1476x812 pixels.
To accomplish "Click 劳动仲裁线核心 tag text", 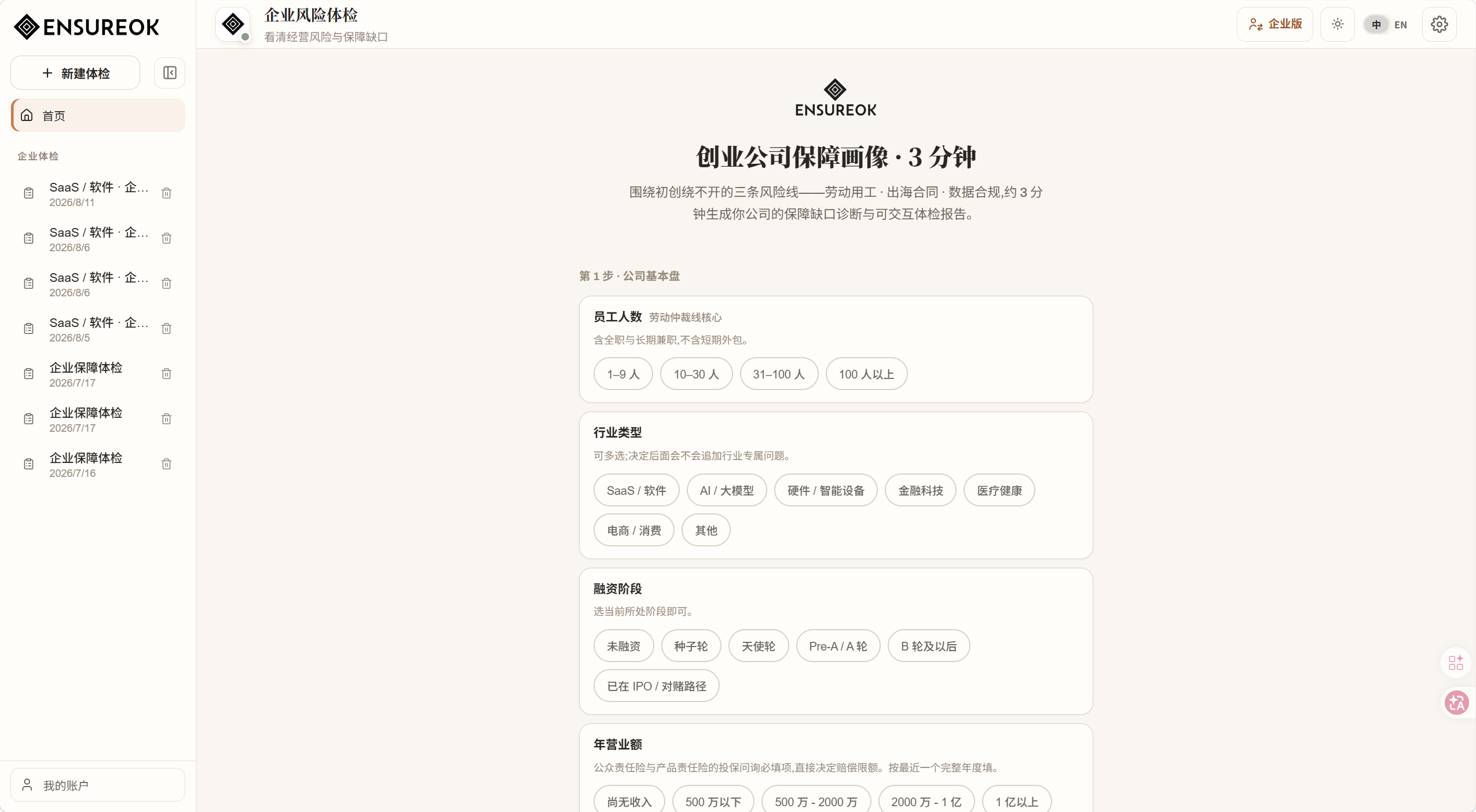I will point(685,317).
